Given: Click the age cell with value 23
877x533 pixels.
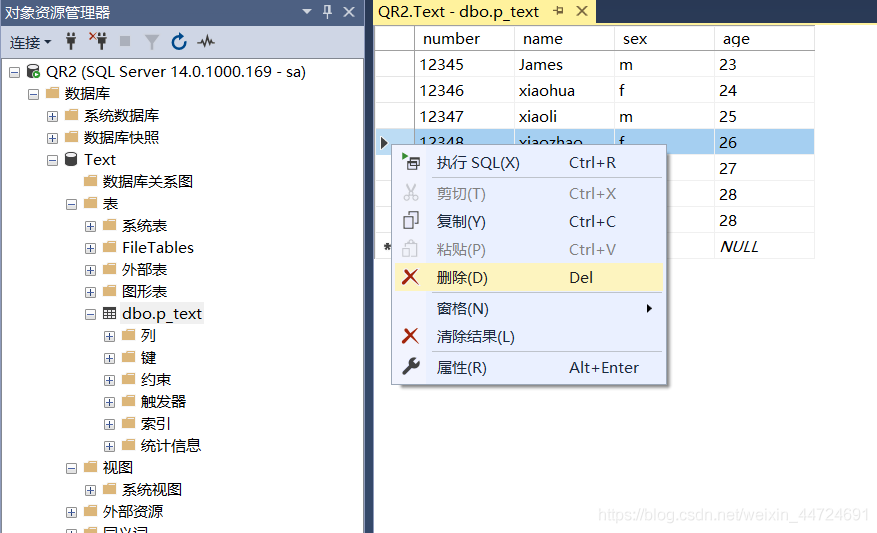Looking at the screenshot, I should (x=764, y=64).
